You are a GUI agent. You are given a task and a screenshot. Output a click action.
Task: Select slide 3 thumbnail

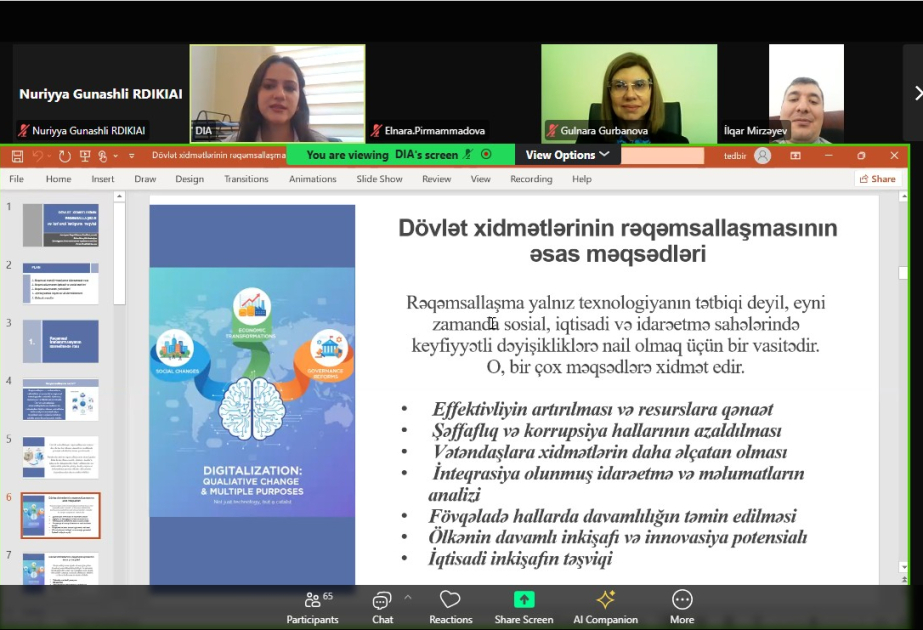[x=61, y=341]
